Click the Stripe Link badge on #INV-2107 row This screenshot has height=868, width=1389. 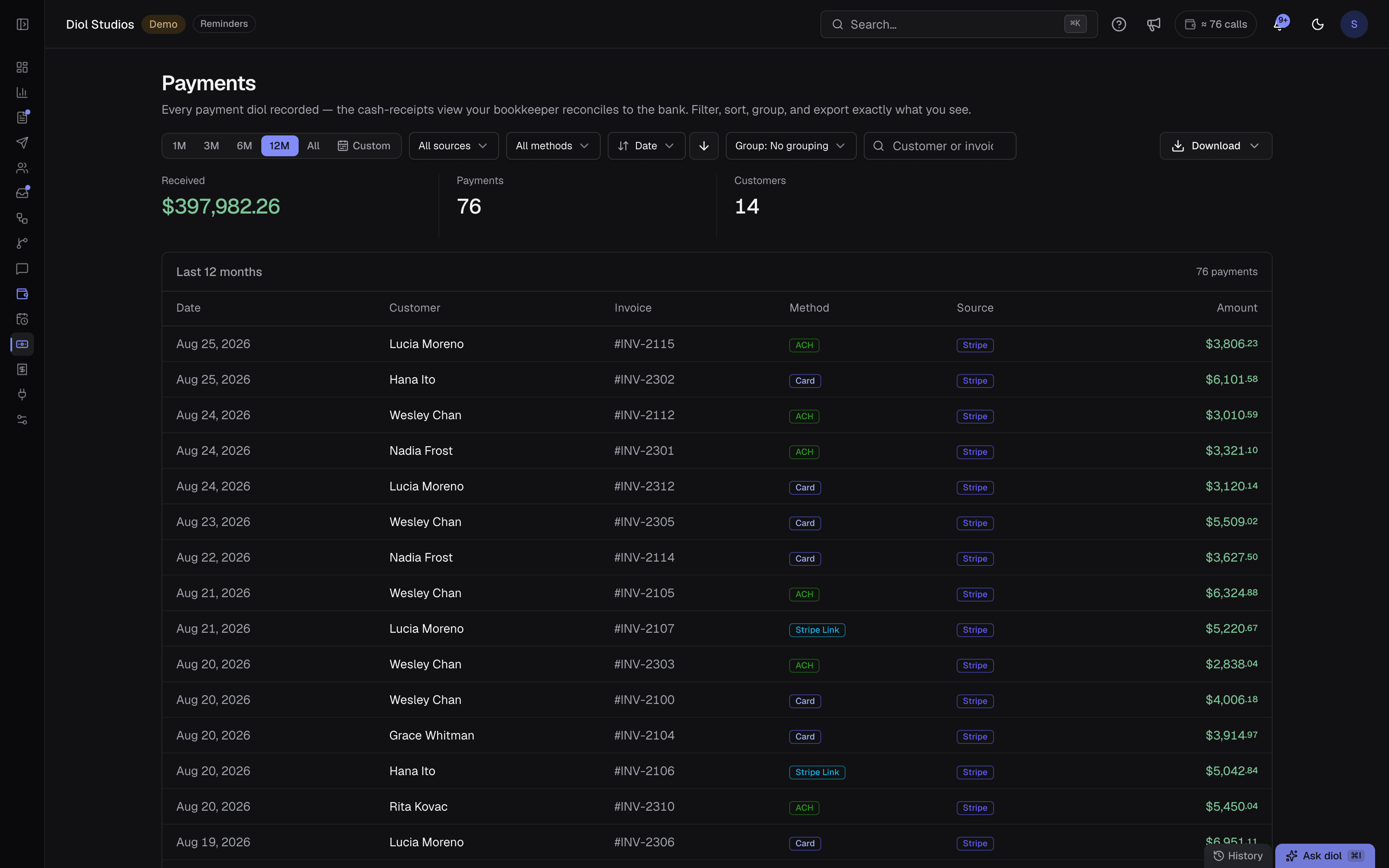click(817, 630)
